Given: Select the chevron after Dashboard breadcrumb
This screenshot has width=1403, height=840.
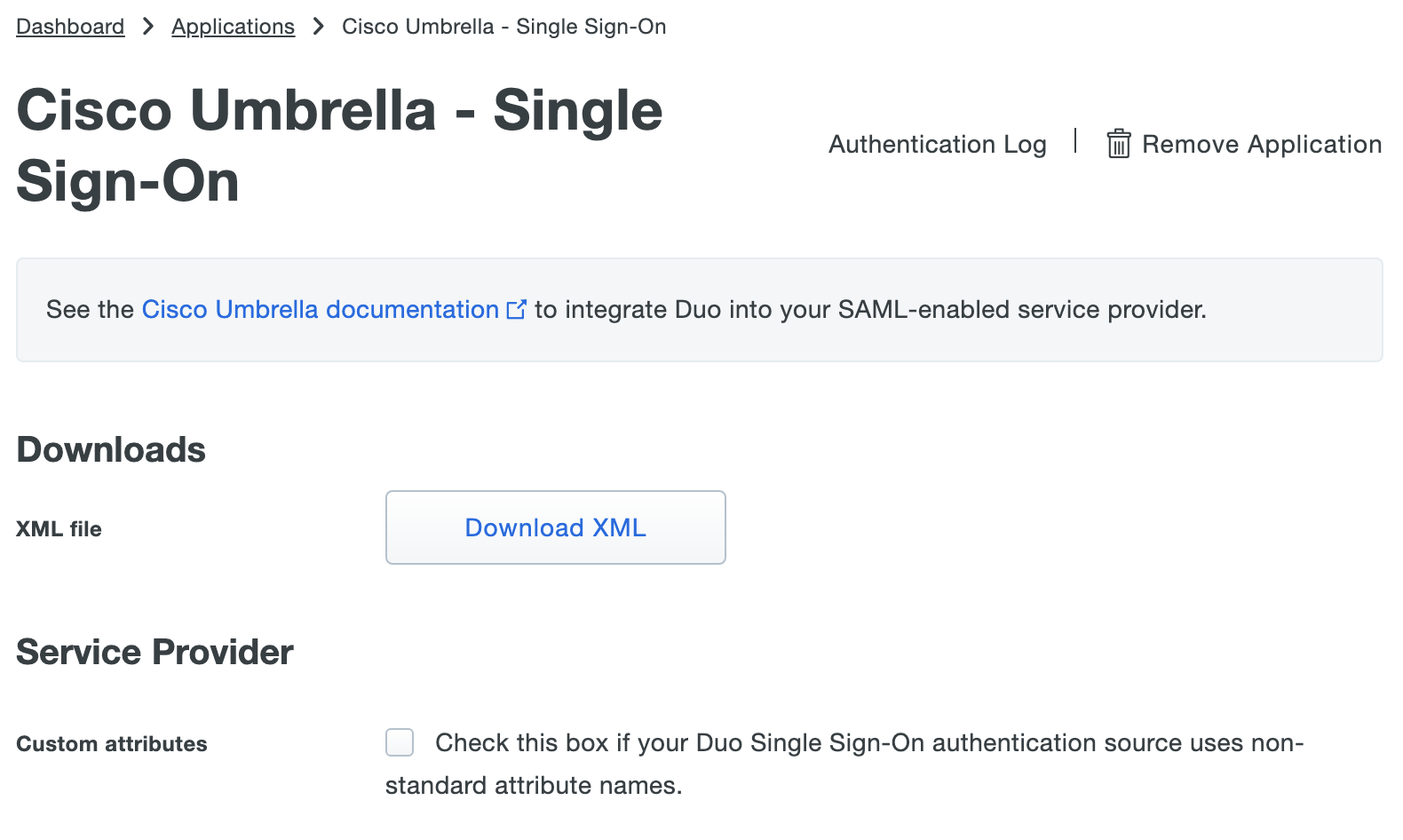Looking at the screenshot, I should pos(147,27).
